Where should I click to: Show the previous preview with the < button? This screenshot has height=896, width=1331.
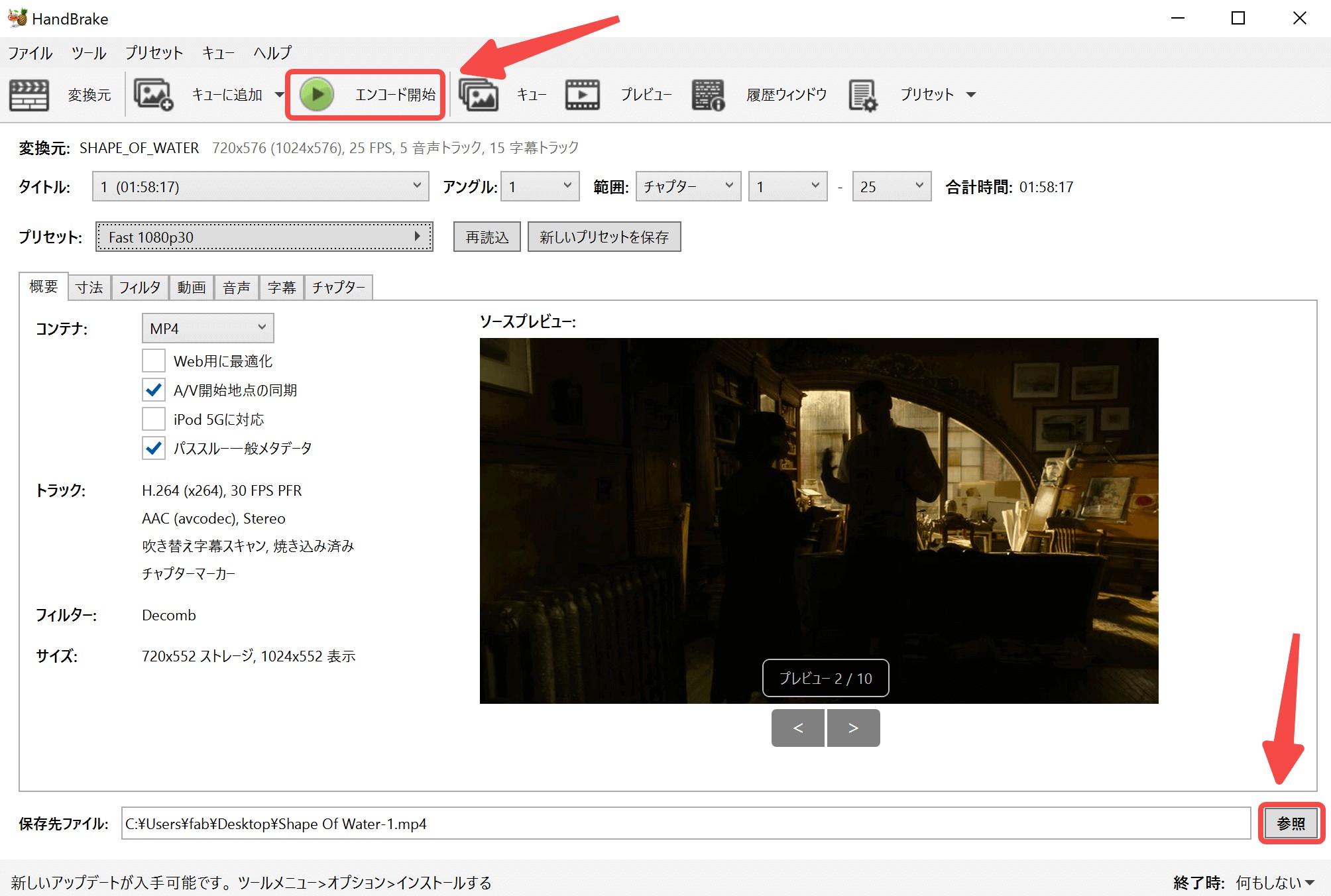point(798,728)
